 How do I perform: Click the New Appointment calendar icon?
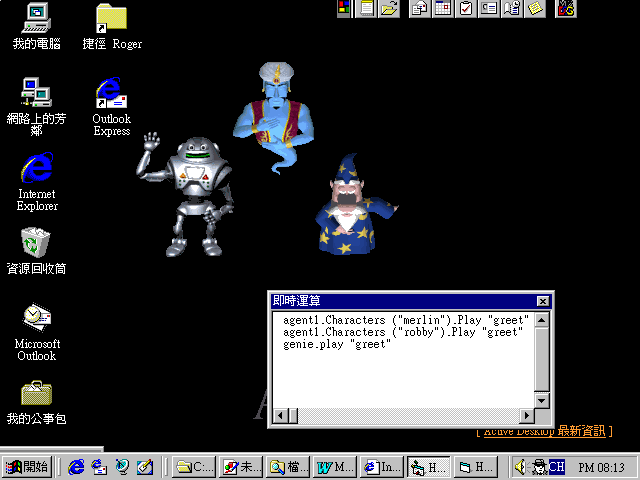(442, 9)
